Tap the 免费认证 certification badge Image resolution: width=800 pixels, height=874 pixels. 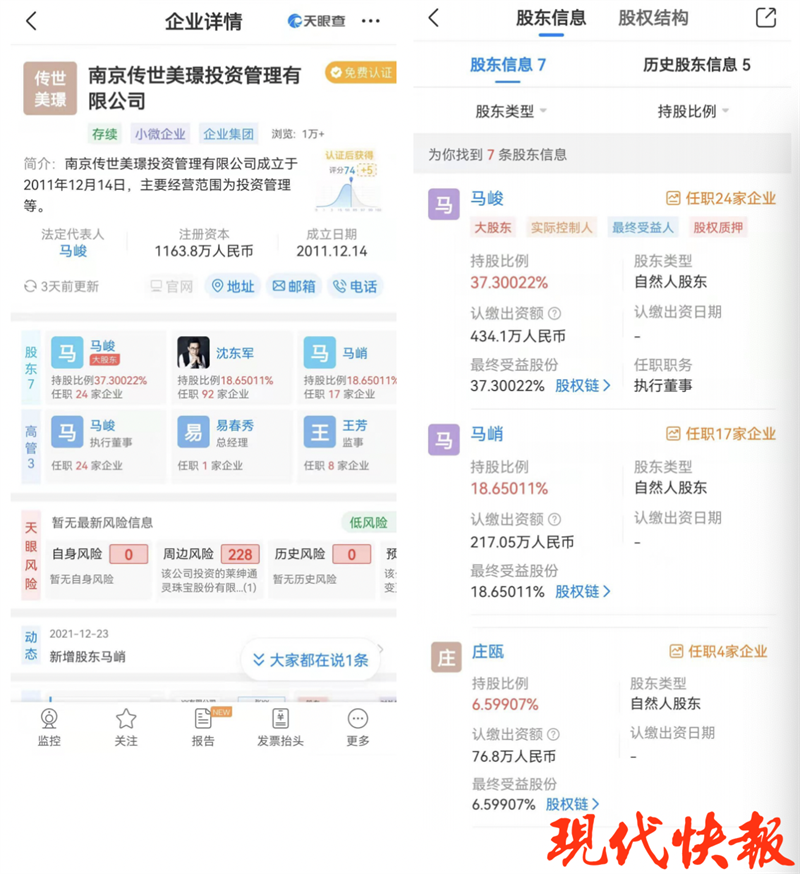click(x=361, y=72)
